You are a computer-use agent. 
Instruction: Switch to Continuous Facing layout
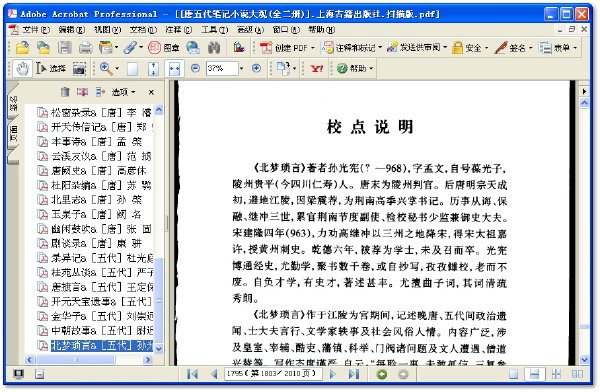556,374
